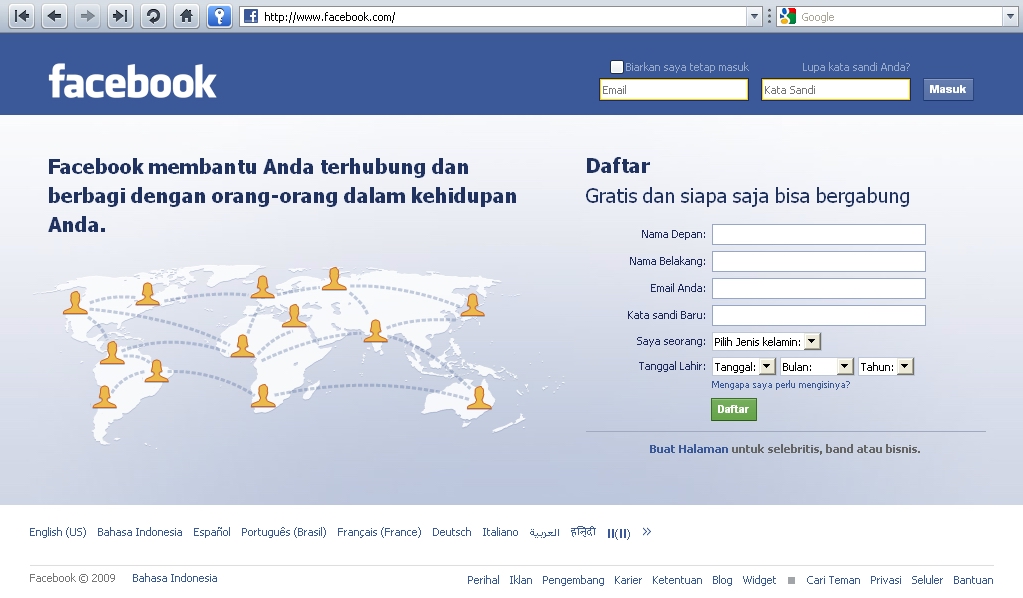Select Bahasa Indonesia in language list
This screenshot has height=598, width=1023.
[140, 532]
